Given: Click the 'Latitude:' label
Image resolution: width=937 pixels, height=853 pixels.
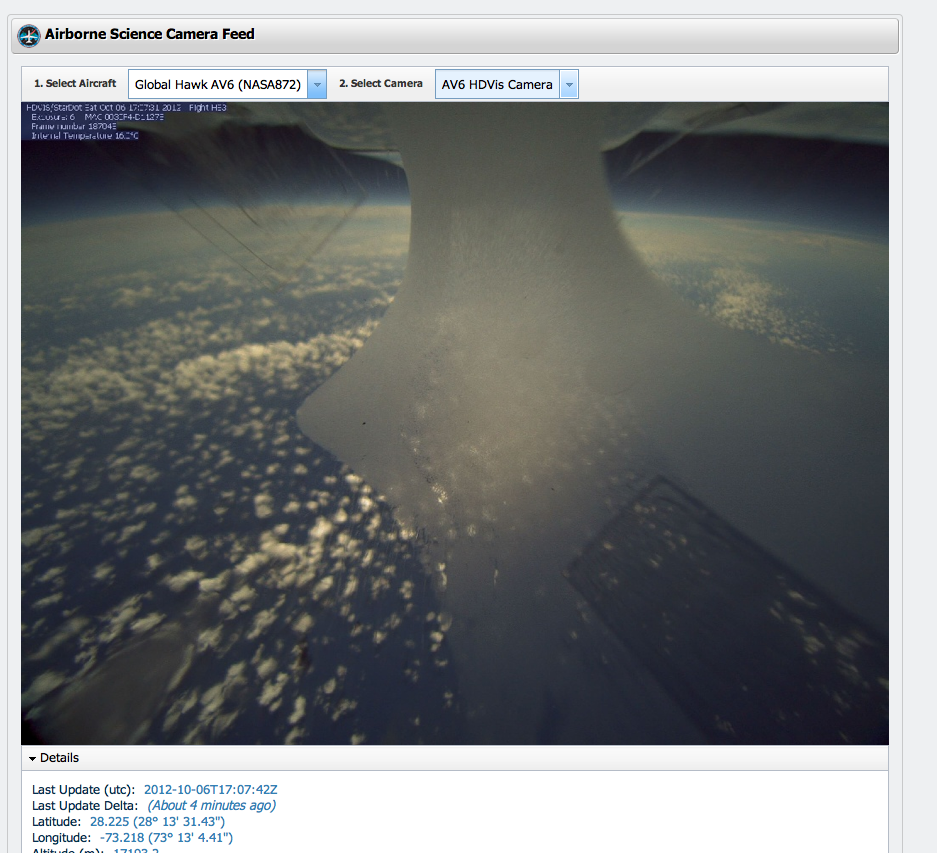Looking at the screenshot, I should click(57, 821).
